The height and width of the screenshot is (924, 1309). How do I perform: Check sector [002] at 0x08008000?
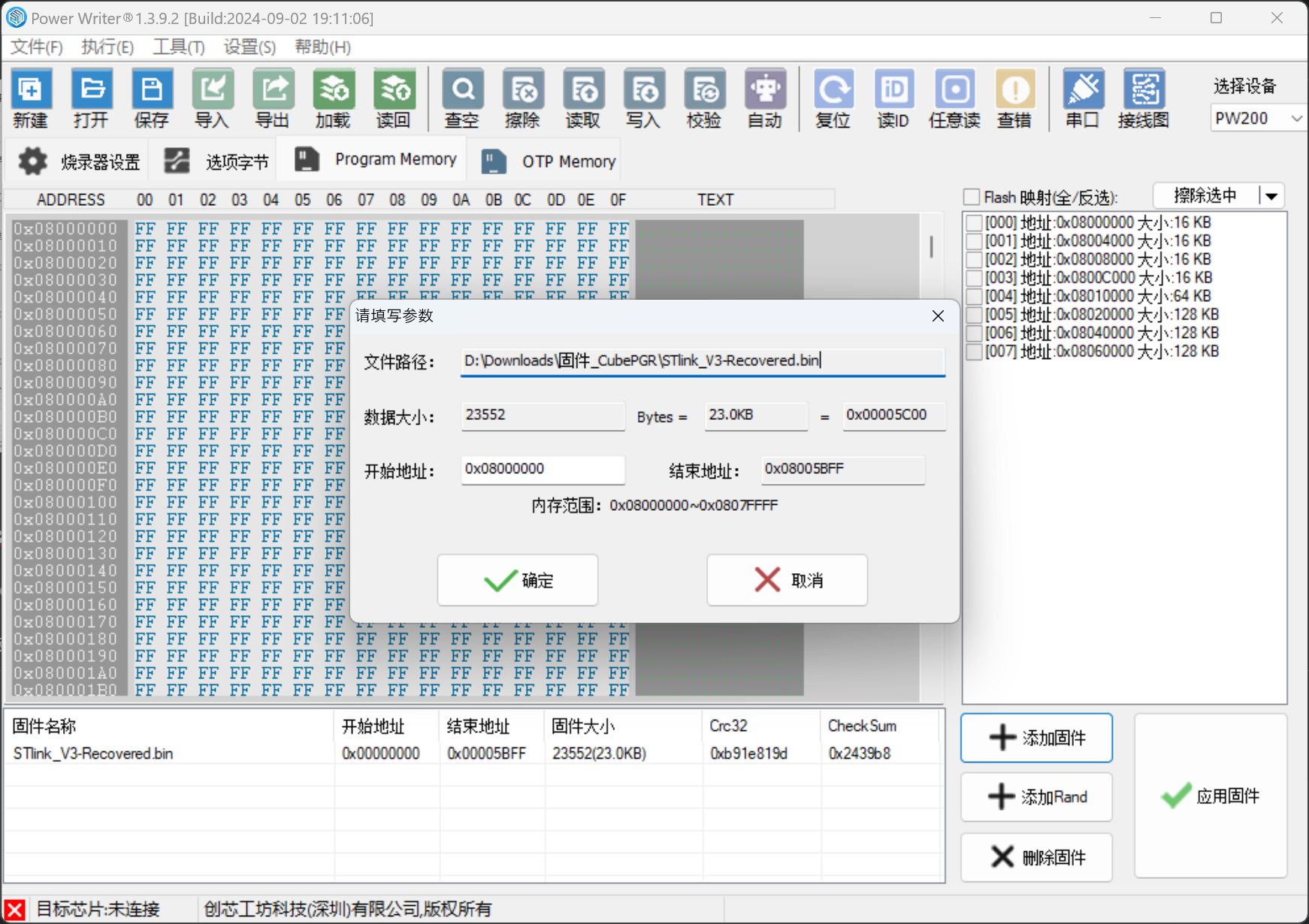[974, 259]
